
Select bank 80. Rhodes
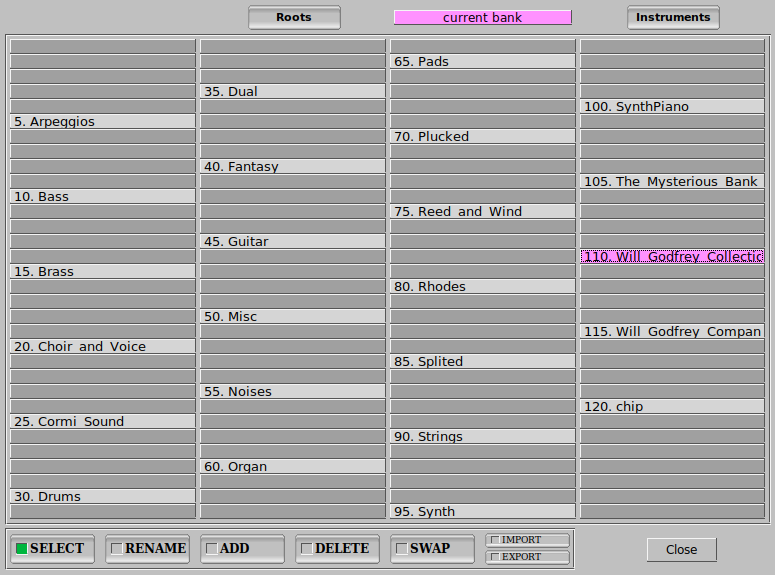point(483,287)
